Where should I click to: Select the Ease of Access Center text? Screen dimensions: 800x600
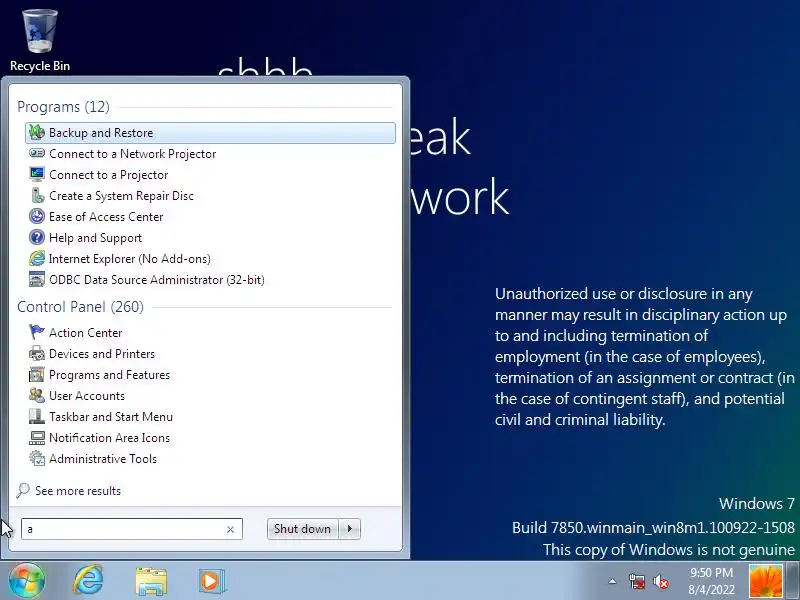coord(106,217)
